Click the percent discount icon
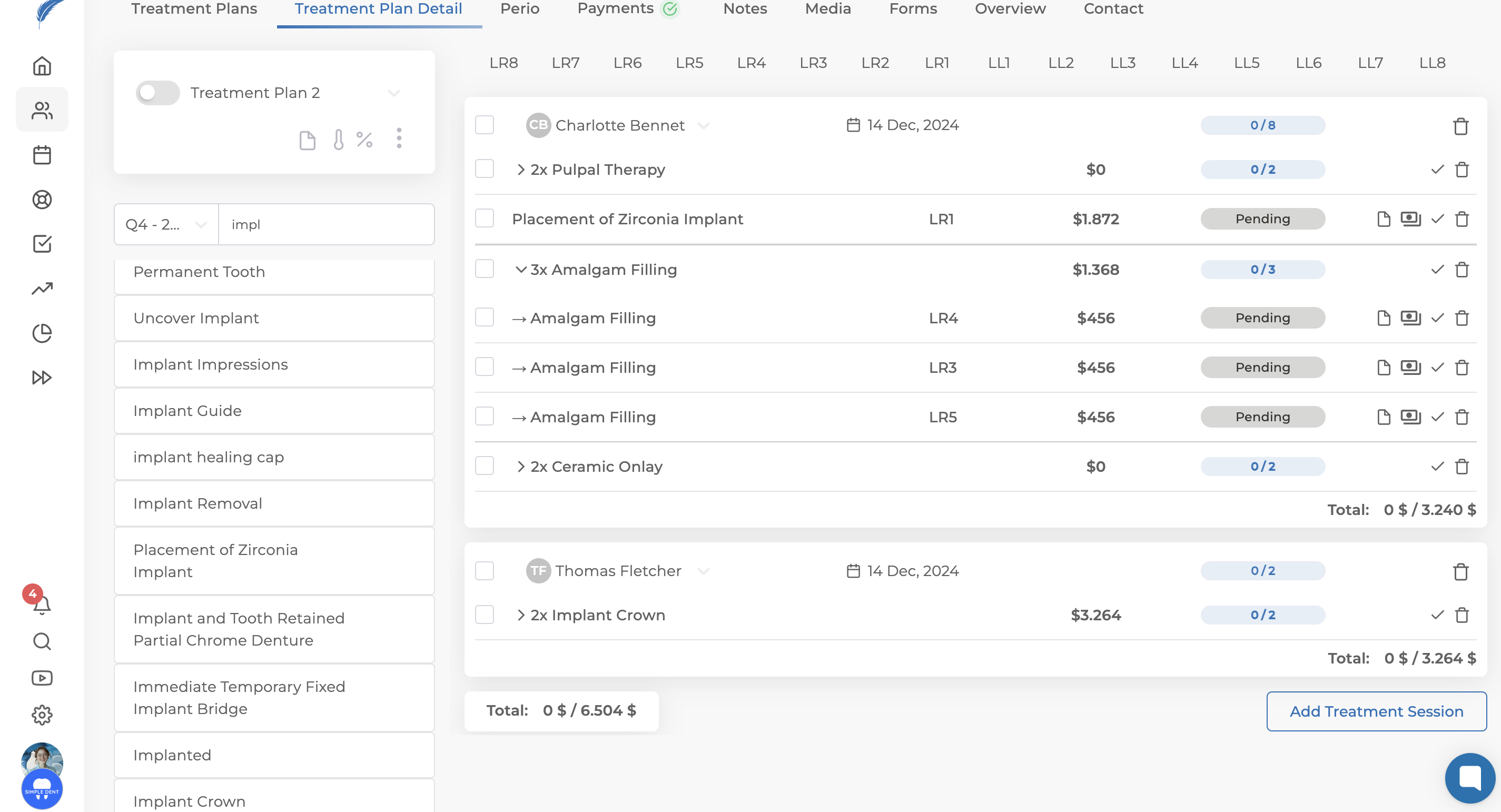This screenshot has width=1501, height=812. 365,140
